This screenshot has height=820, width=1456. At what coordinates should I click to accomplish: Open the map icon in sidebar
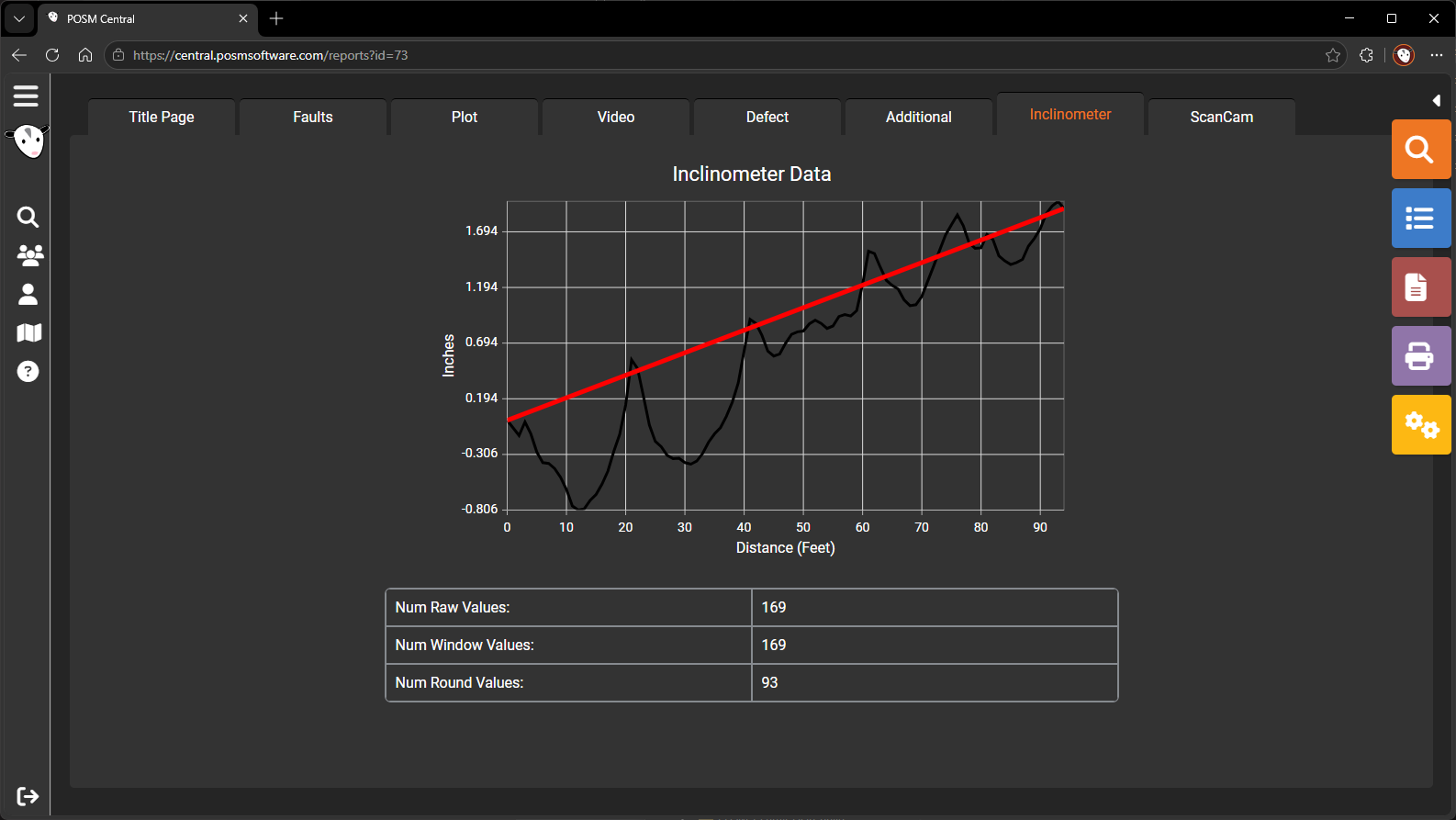29,332
